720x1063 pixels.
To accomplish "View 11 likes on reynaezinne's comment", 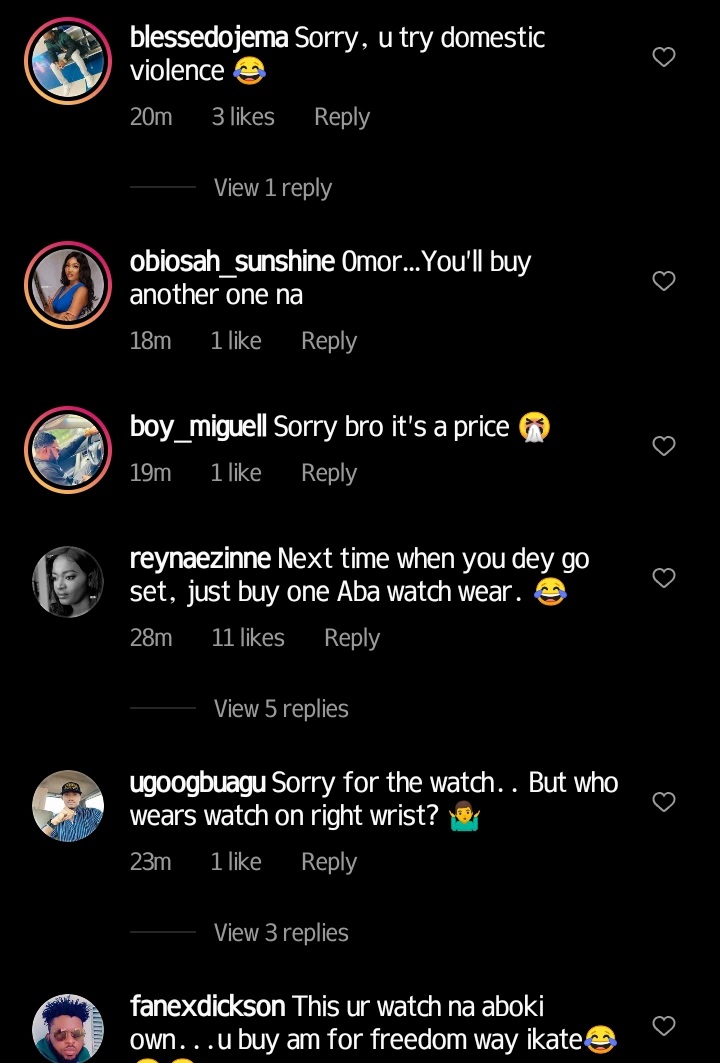I will [x=248, y=638].
